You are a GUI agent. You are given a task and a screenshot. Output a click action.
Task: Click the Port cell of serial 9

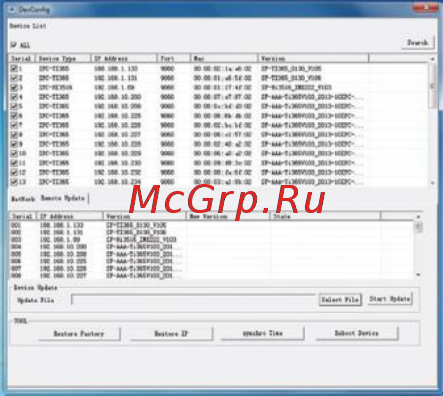click(x=167, y=144)
